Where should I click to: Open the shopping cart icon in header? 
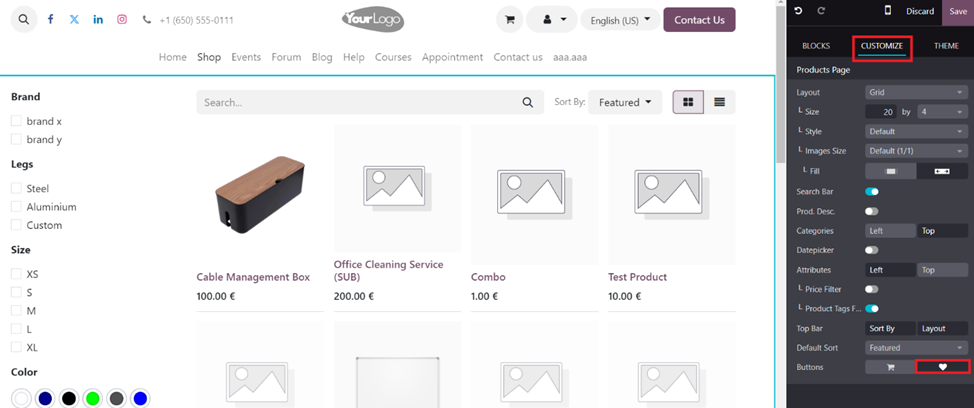pos(510,20)
